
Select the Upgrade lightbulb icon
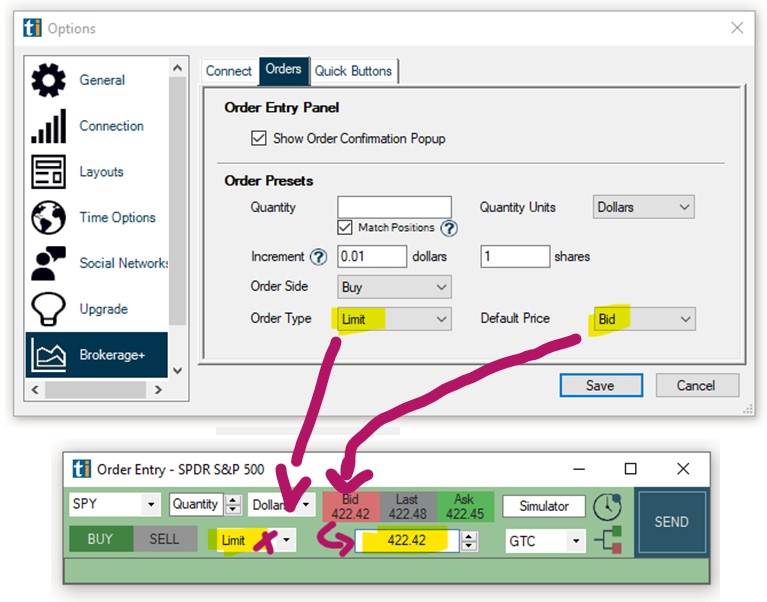[x=49, y=310]
